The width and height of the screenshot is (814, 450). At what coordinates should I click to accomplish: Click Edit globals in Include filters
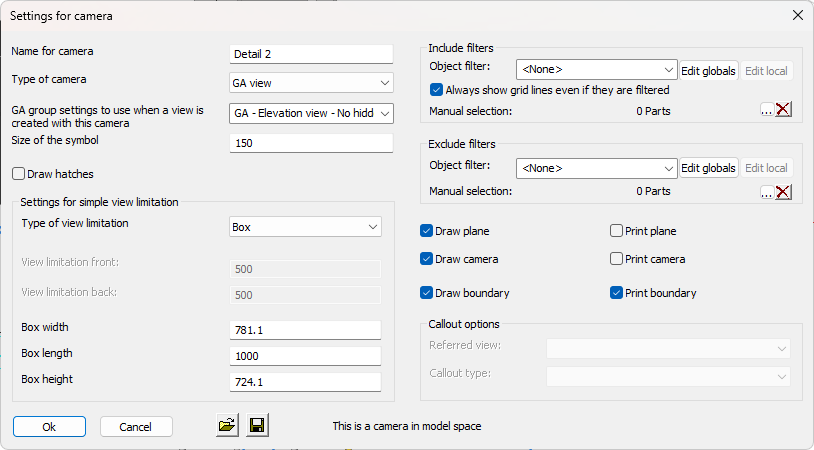click(x=708, y=70)
